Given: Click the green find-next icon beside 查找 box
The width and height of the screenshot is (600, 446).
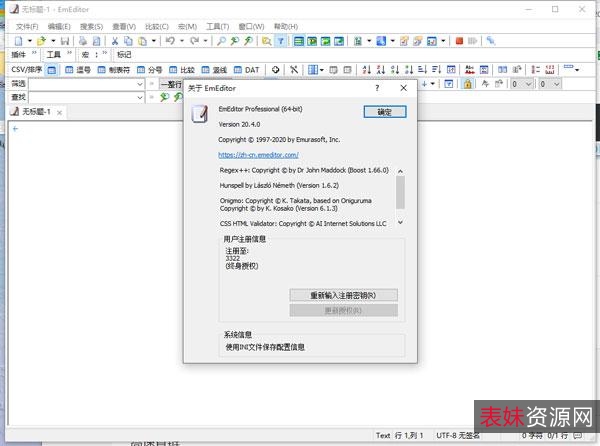Looking at the screenshot, I should tap(165, 97).
